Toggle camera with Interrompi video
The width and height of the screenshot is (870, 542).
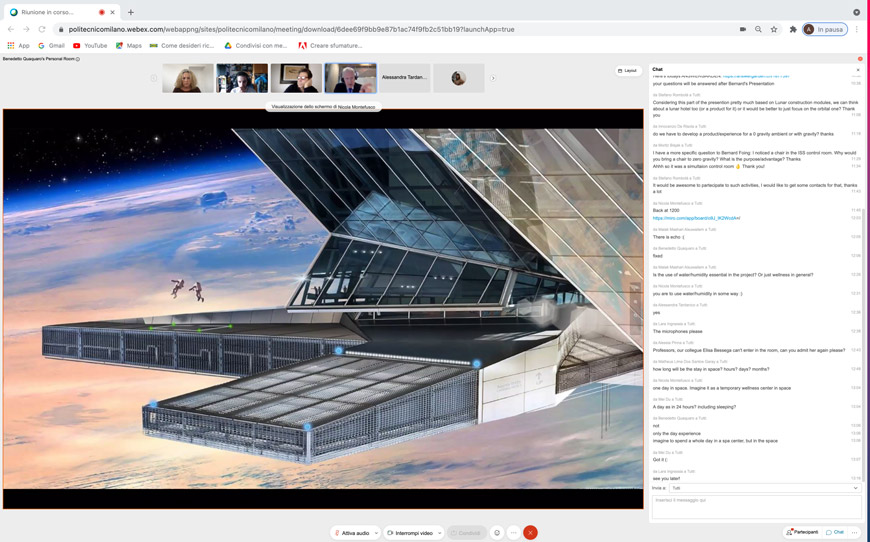pos(410,533)
